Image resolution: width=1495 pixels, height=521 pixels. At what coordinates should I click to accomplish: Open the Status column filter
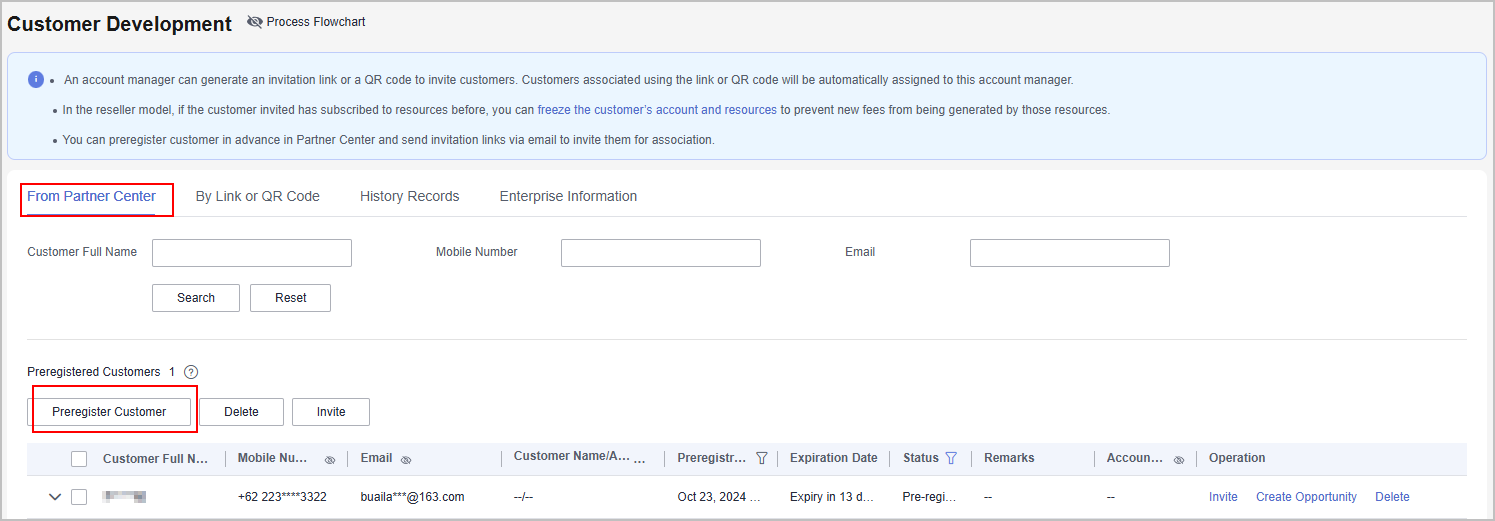click(x=951, y=458)
